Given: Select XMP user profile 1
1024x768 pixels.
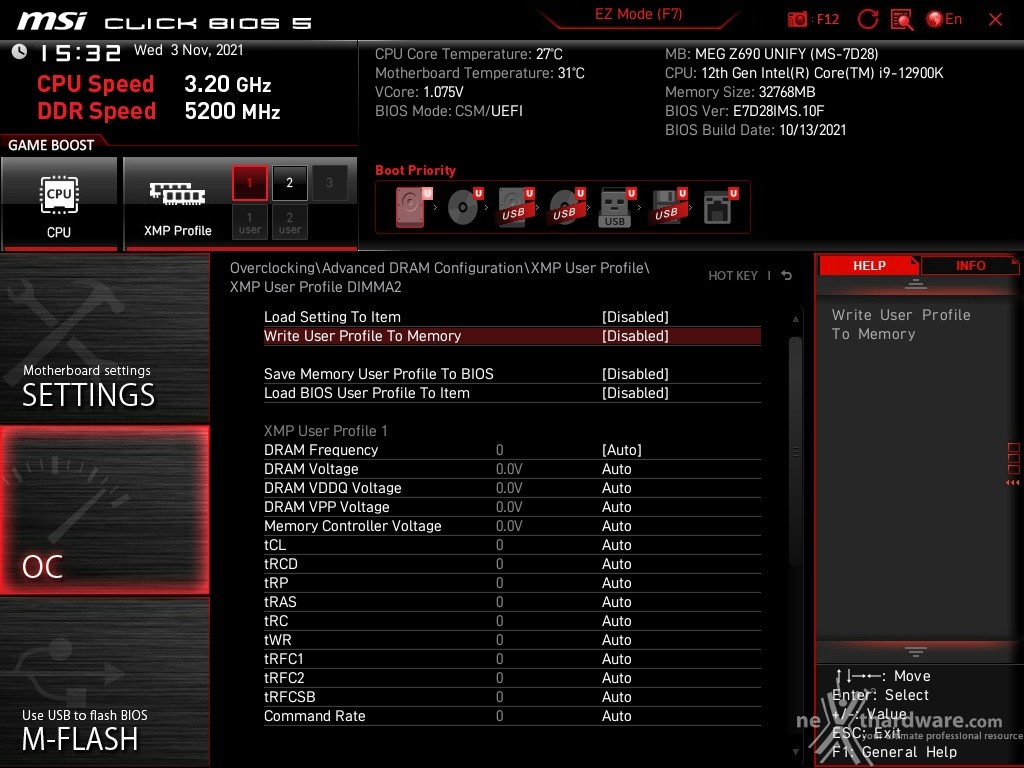Looking at the screenshot, I should [249, 222].
